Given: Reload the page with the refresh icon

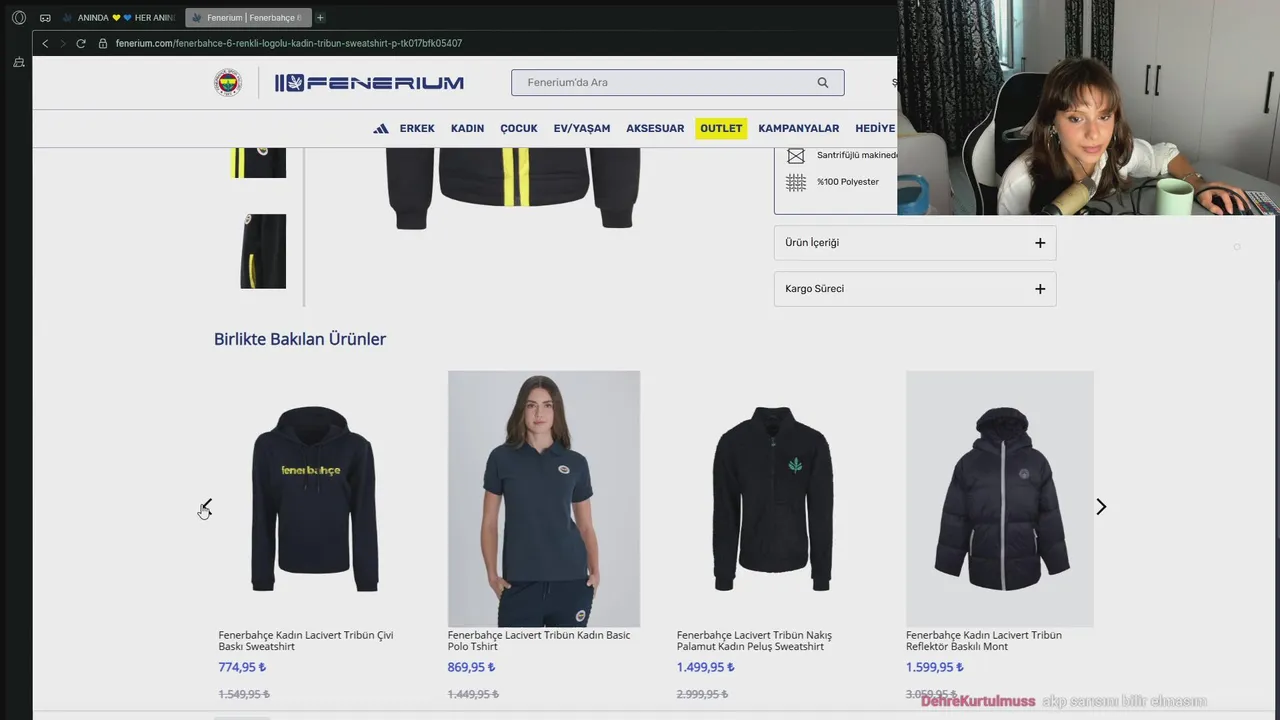Looking at the screenshot, I should coord(81,44).
